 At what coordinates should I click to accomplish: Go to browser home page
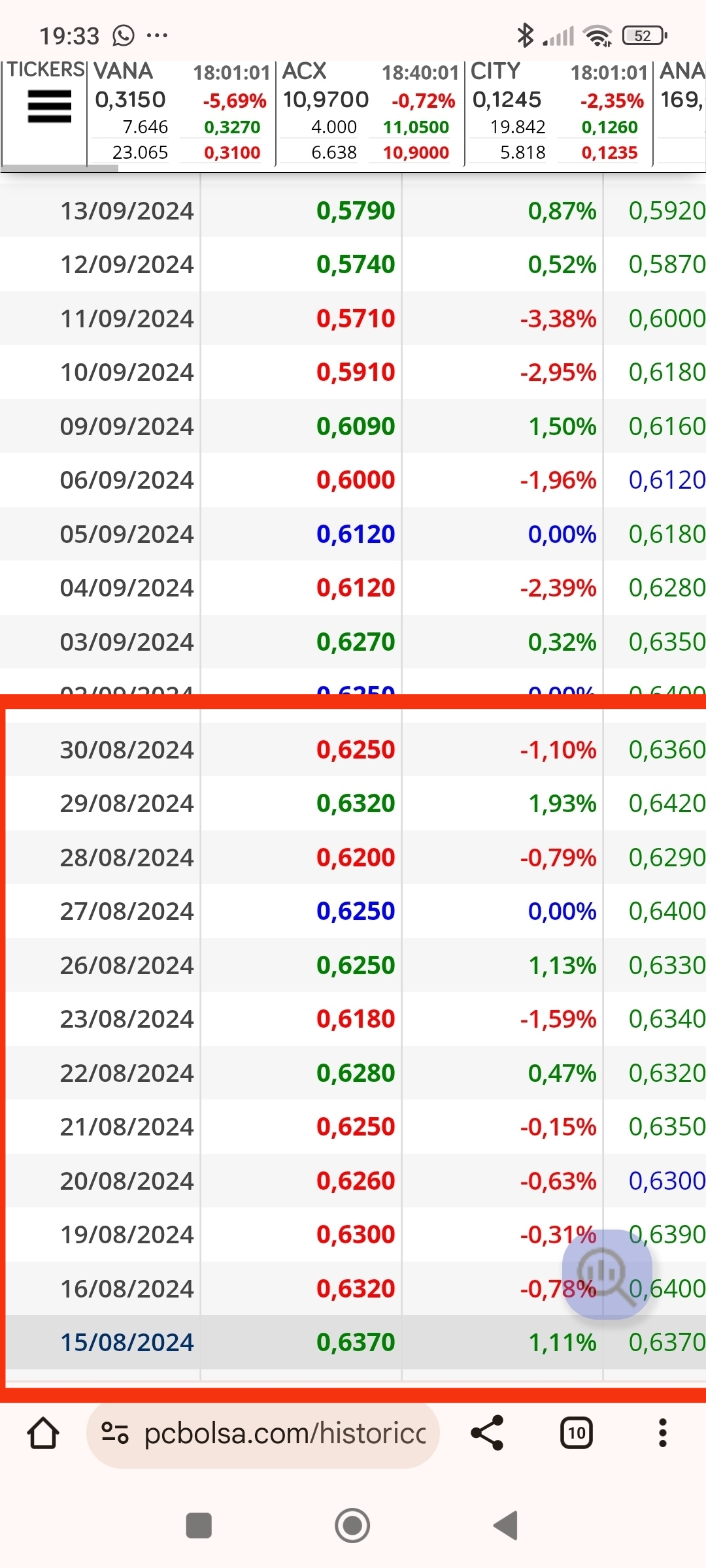(43, 1433)
